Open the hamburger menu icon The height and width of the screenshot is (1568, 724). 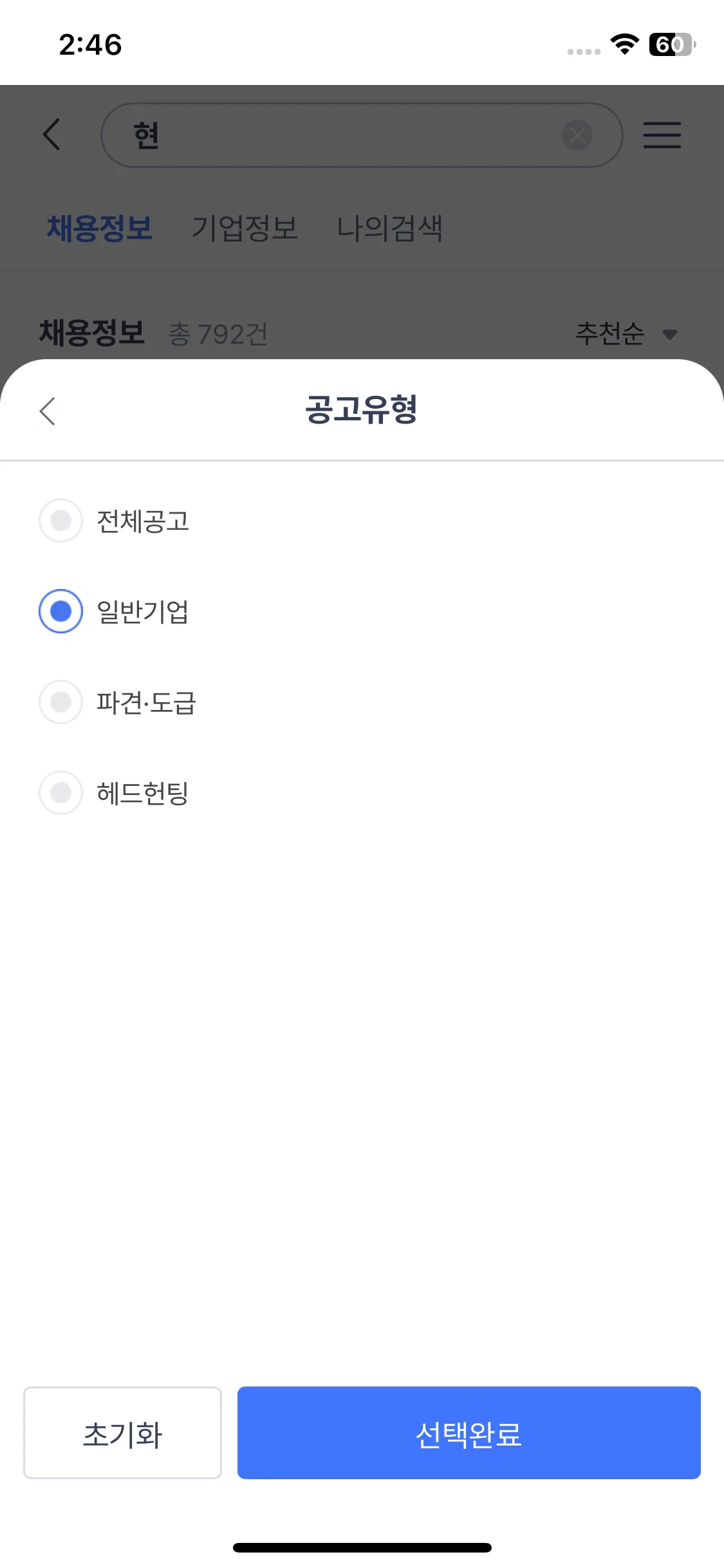(x=662, y=135)
